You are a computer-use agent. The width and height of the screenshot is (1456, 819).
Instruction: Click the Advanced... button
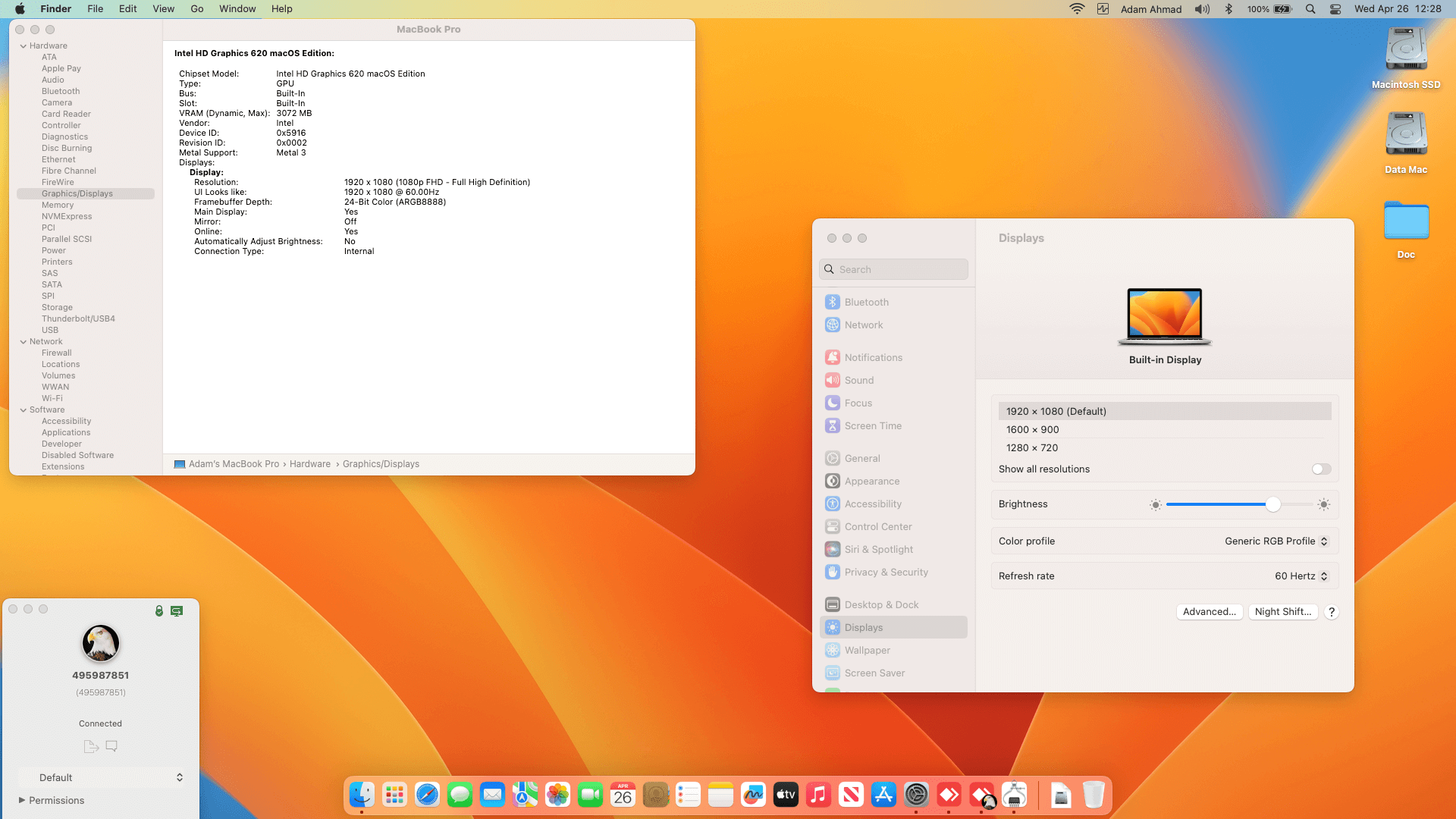click(1210, 612)
